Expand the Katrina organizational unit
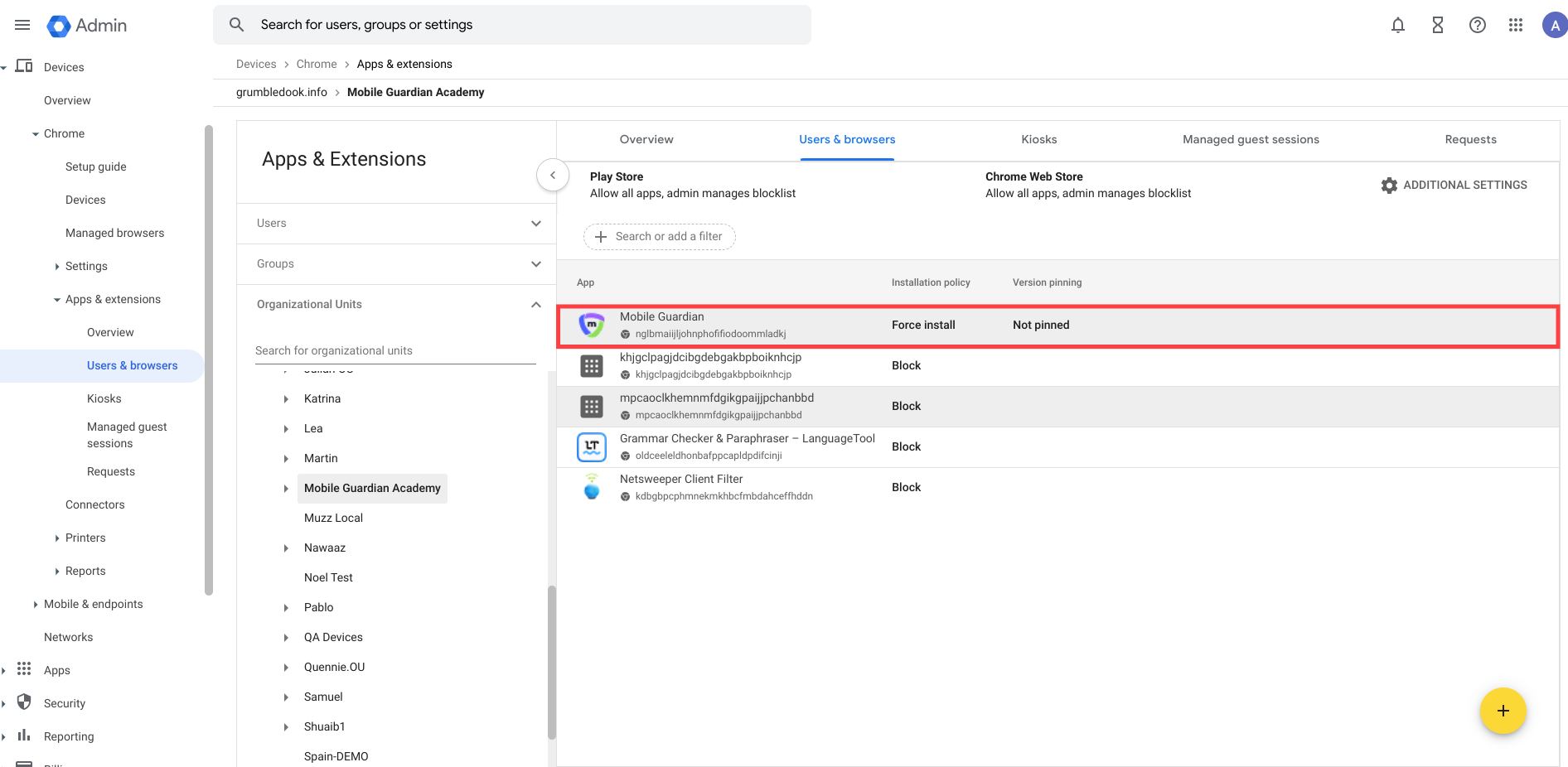 (286, 399)
